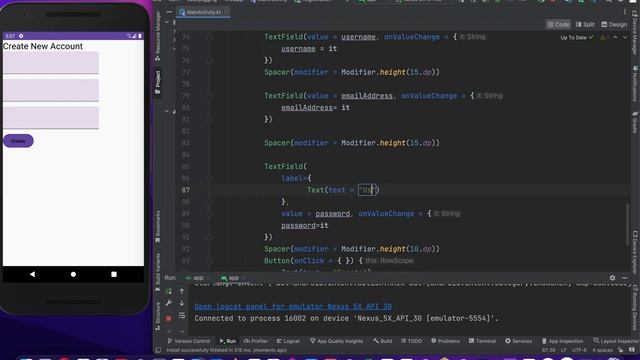Collapse fold marker at line 81
Image resolution: width=640 pixels, height=360 pixels.
coord(209,119)
